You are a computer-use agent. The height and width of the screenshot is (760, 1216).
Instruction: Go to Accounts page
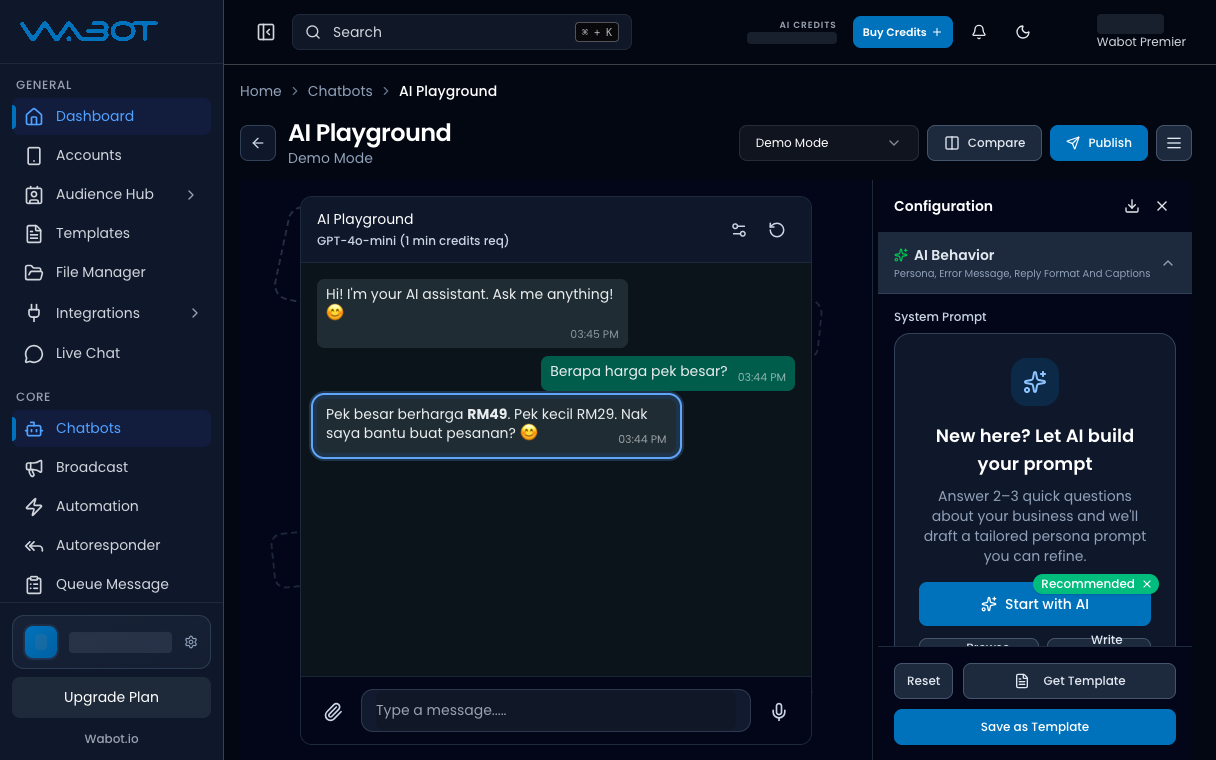(x=111, y=155)
